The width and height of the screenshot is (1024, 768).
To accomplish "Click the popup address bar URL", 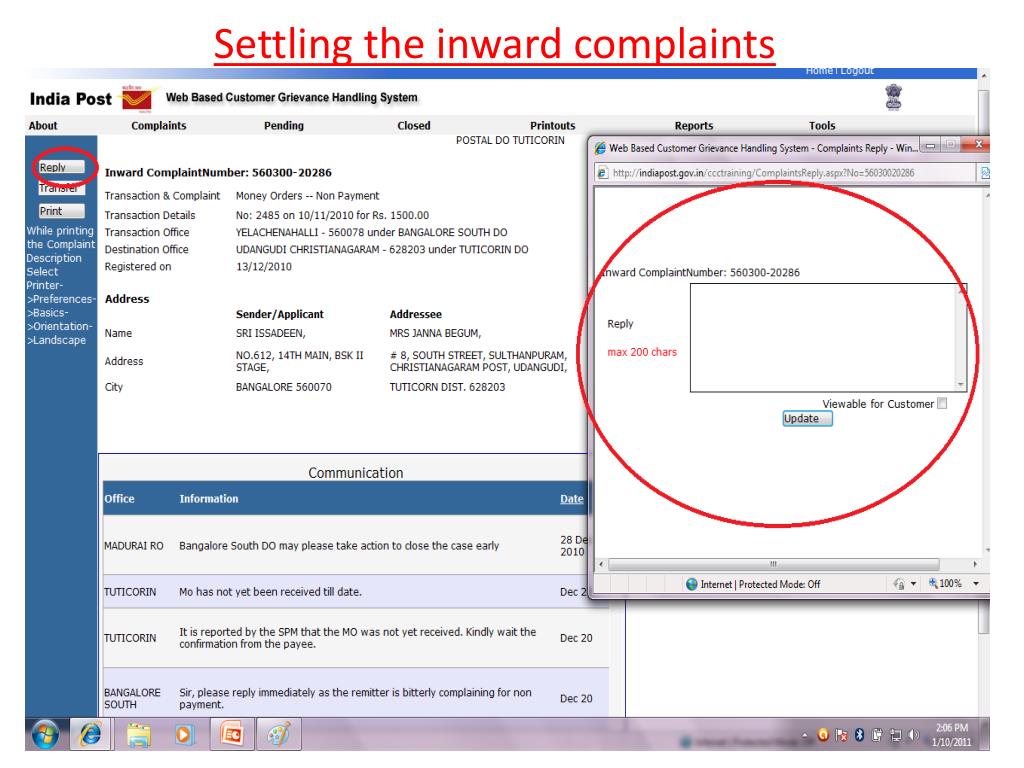I will [x=763, y=173].
